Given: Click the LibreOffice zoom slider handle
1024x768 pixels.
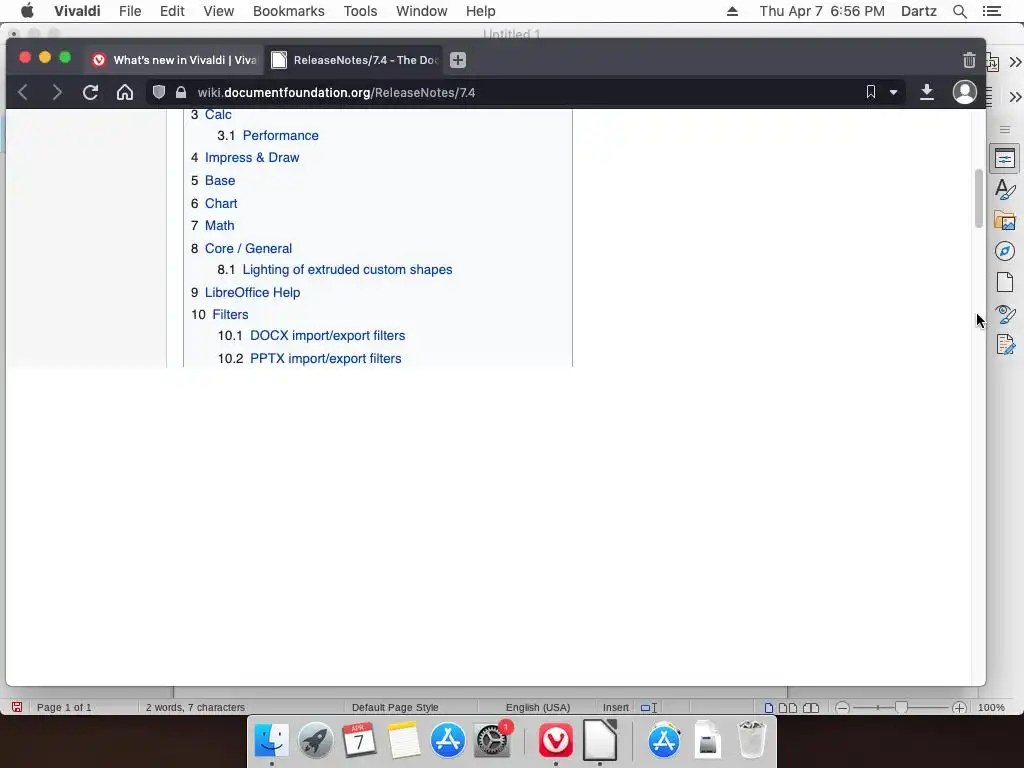Looking at the screenshot, I should click(901, 707).
